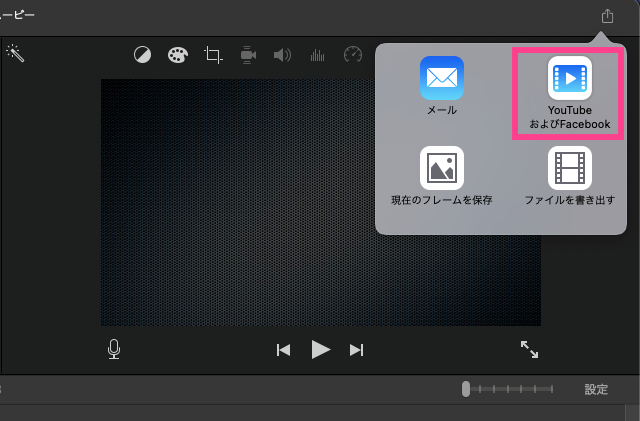This screenshot has height=421, width=640.
Task: Open the speed gauge tool
Action: (x=352, y=55)
